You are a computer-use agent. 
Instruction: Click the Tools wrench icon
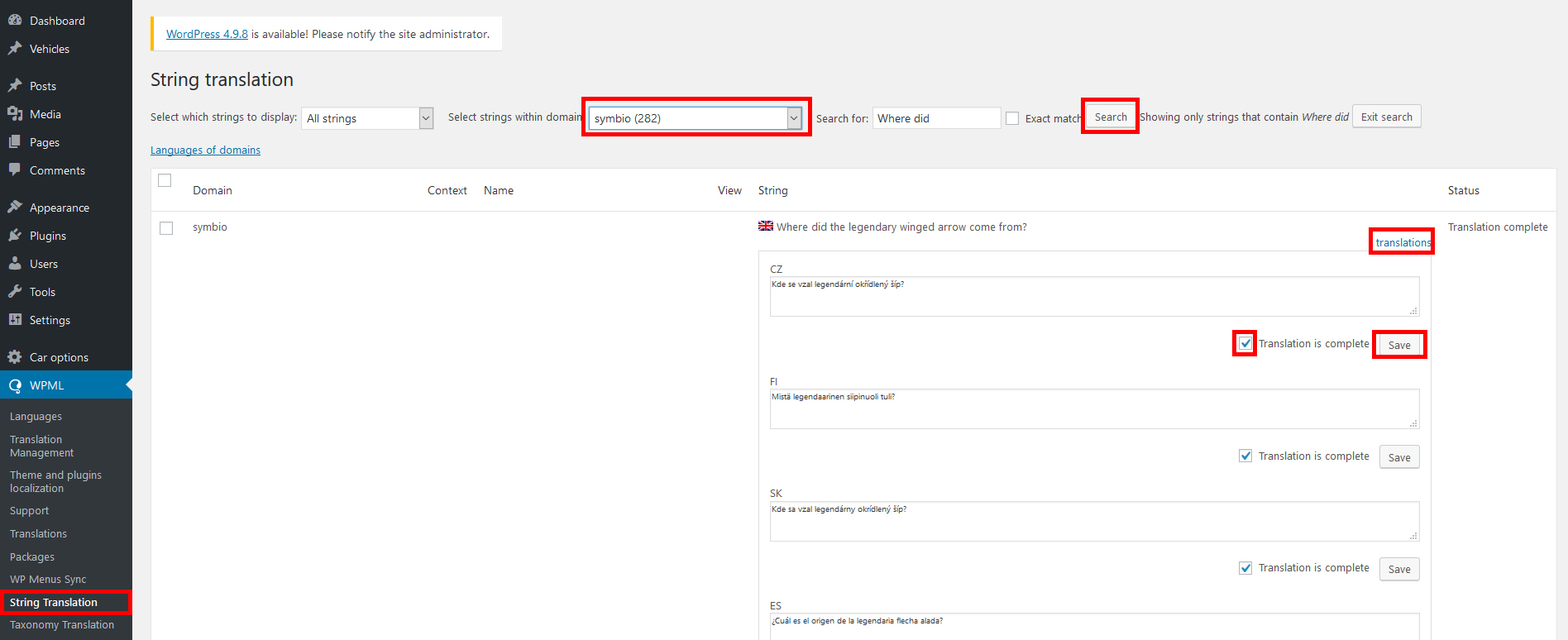[x=15, y=291]
